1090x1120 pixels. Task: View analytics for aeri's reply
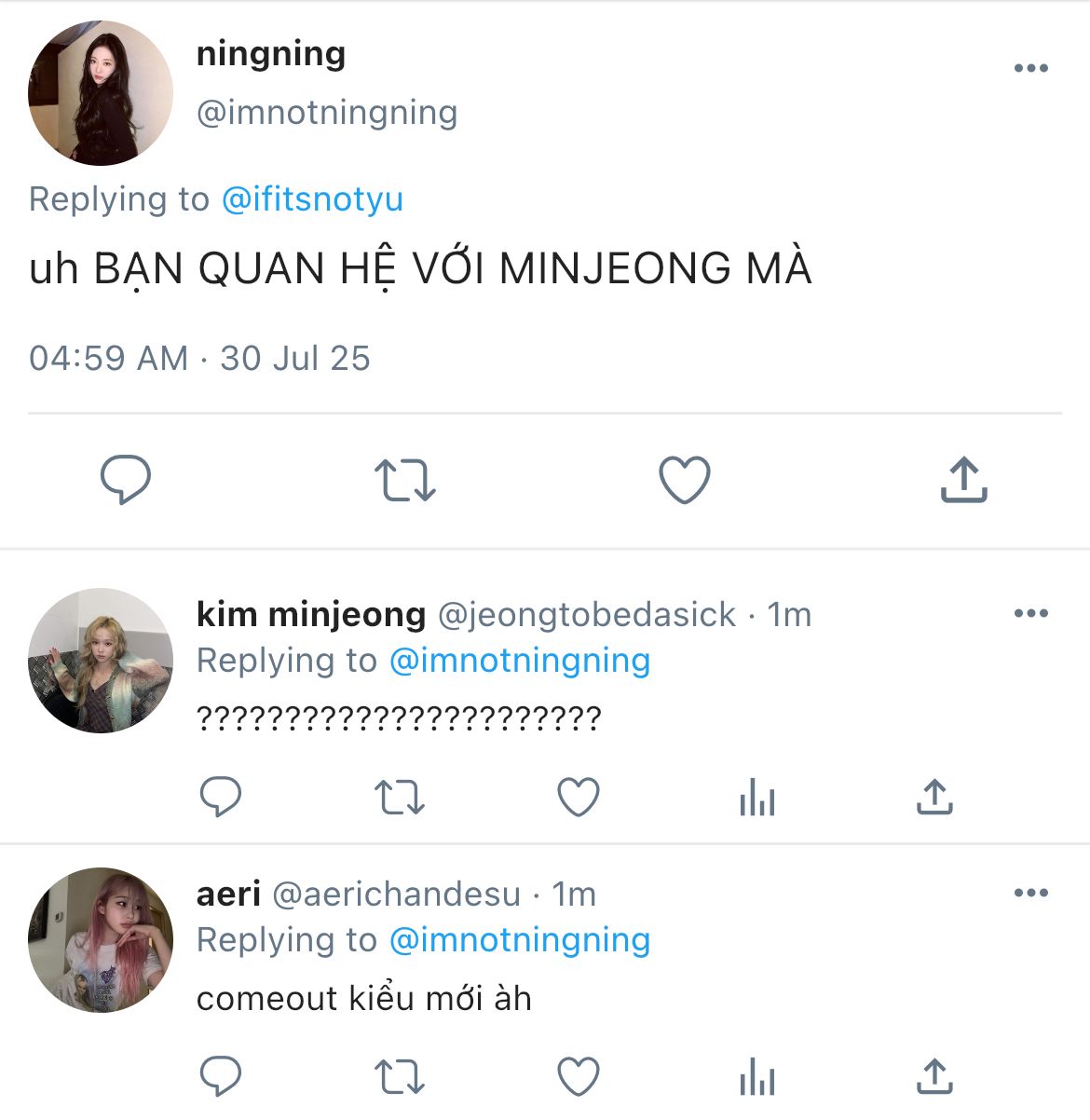pos(756,1078)
